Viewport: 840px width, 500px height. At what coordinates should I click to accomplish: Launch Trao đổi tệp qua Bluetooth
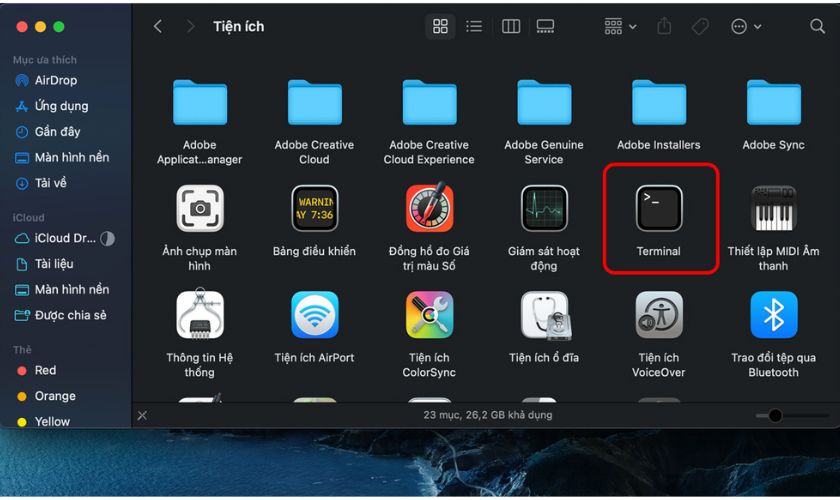click(x=774, y=315)
